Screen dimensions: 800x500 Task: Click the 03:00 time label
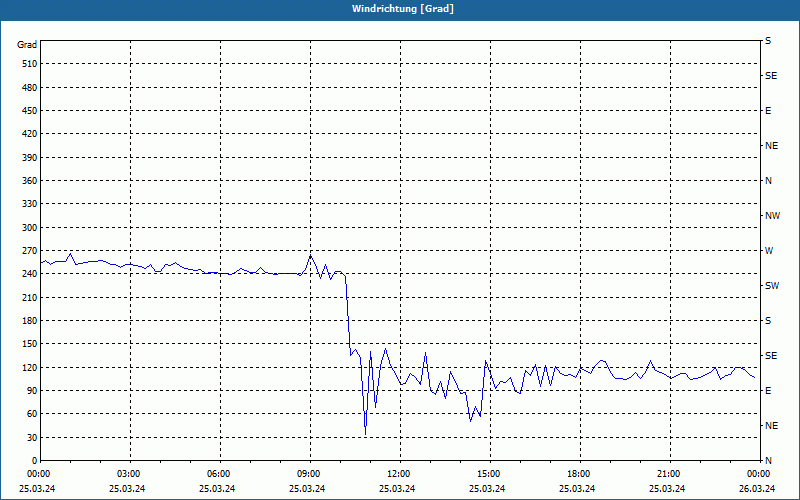click(x=128, y=474)
